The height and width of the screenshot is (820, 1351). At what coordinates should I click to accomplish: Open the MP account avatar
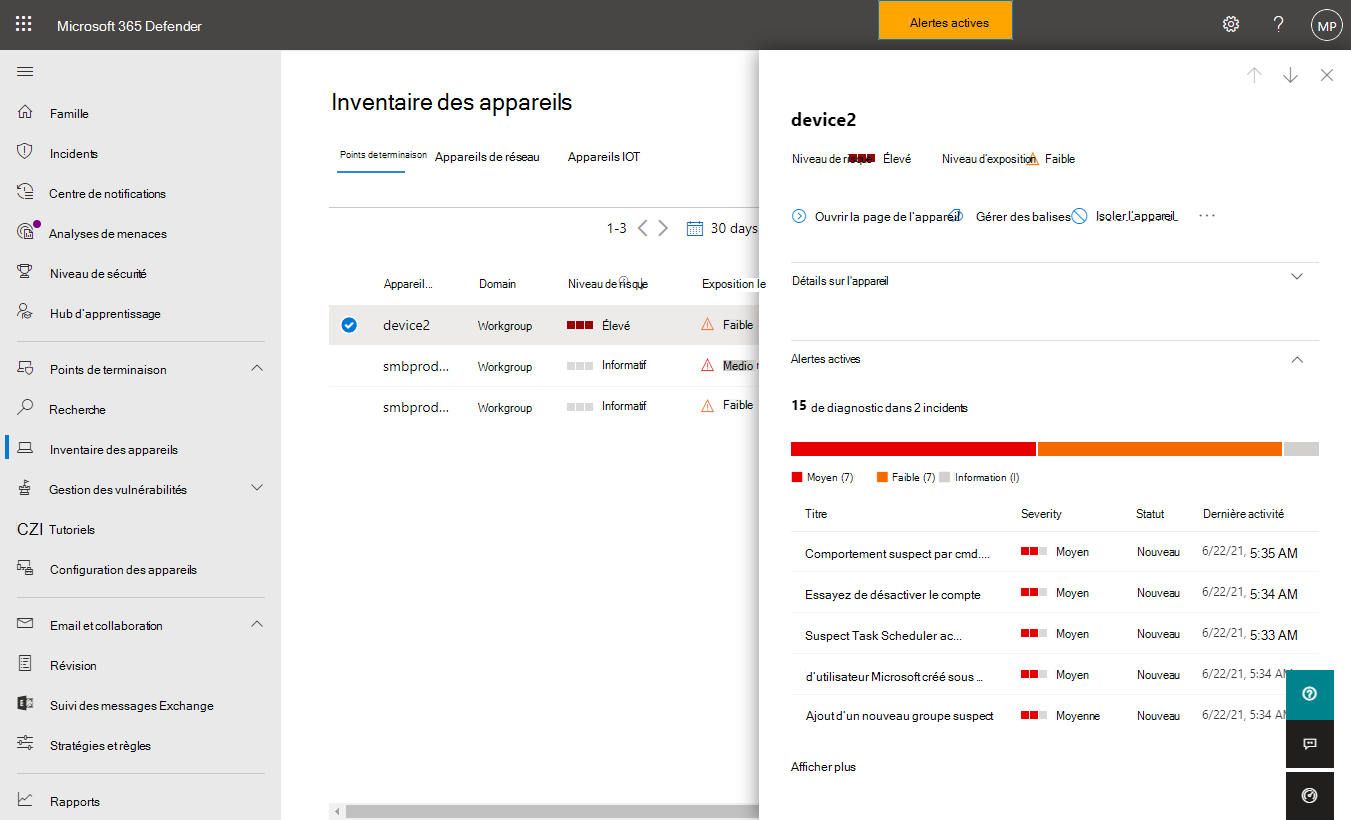pyautogui.click(x=1327, y=26)
